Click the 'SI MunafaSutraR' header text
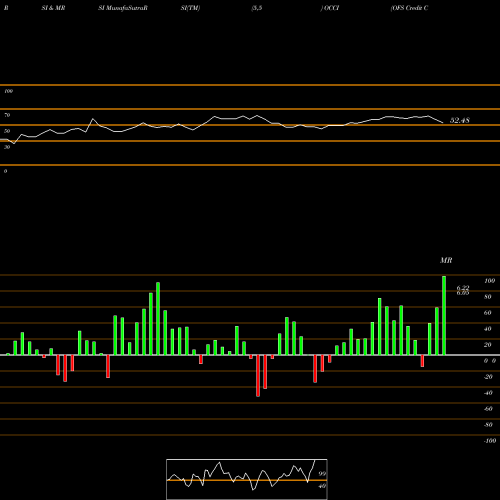This screenshot has width=500, height=500. coord(123,8)
